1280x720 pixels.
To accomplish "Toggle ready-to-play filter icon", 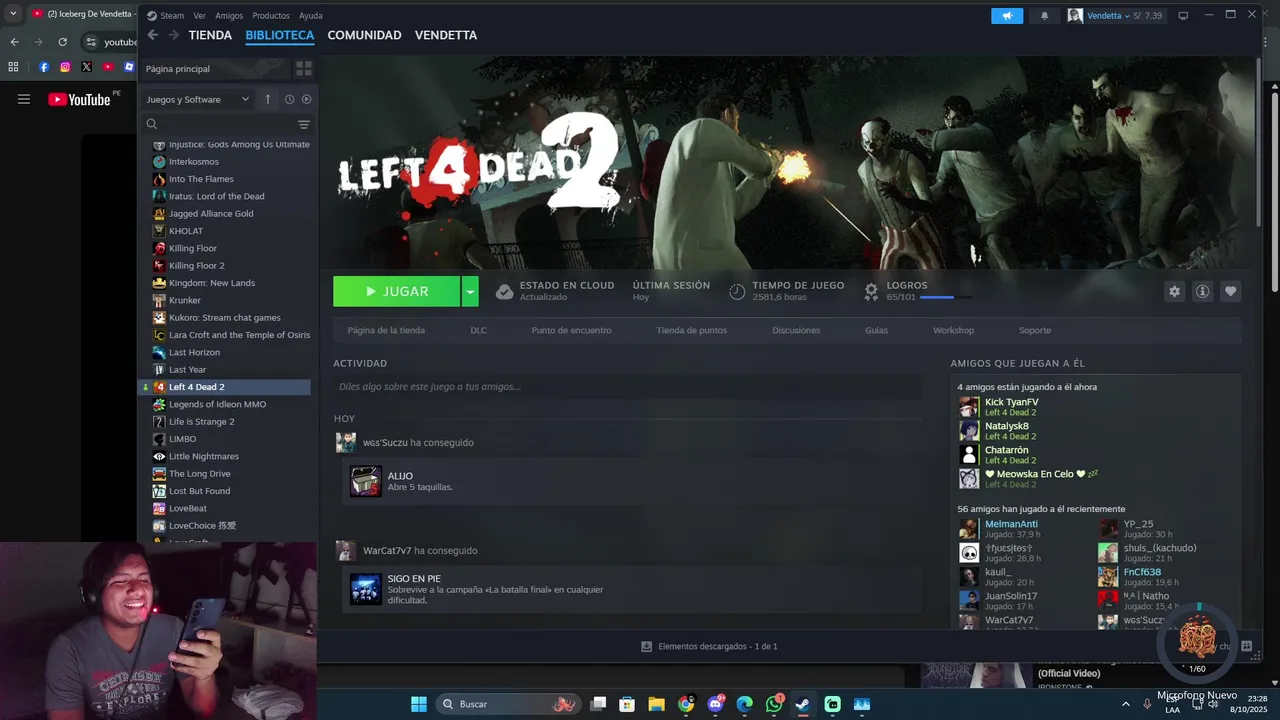I will [306, 99].
